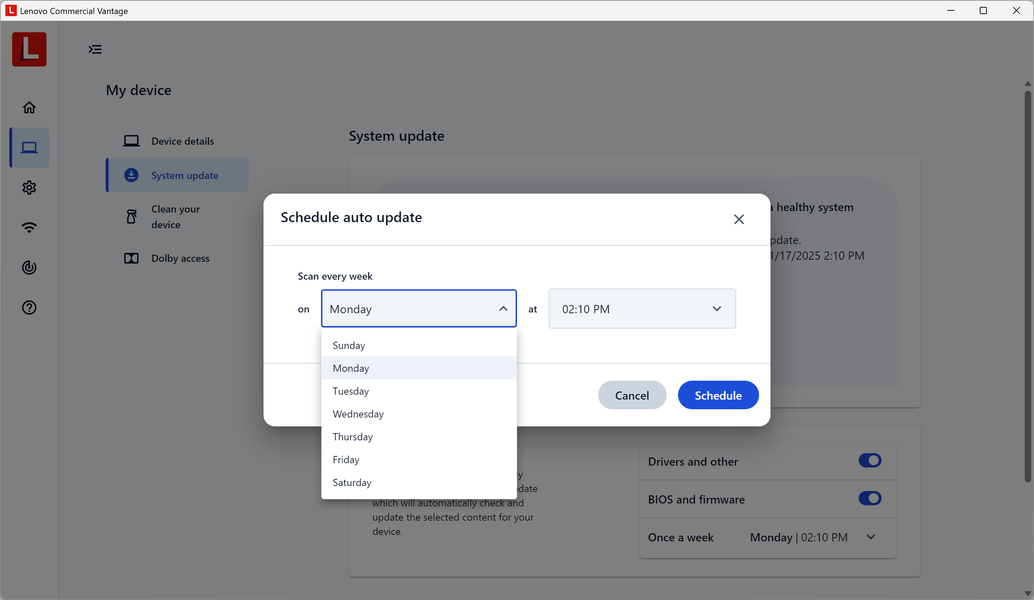Click the Lenovo app icon in title bar

pos(11,11)
